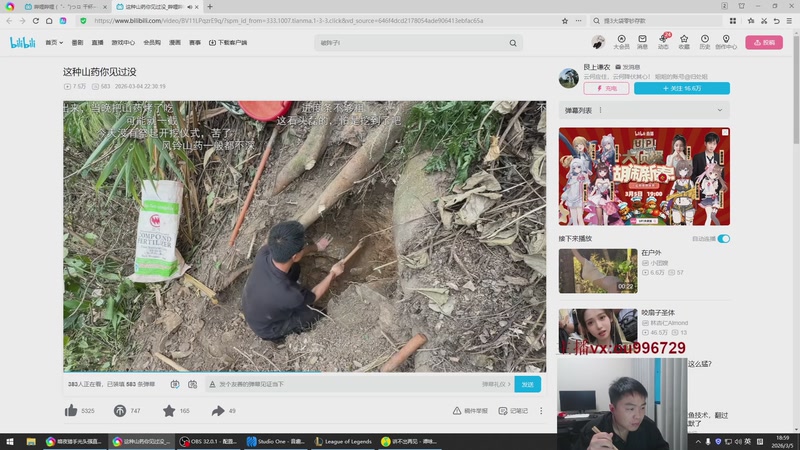Open browser apps grid icon
The image size is (800, 450).
(733, 21)
